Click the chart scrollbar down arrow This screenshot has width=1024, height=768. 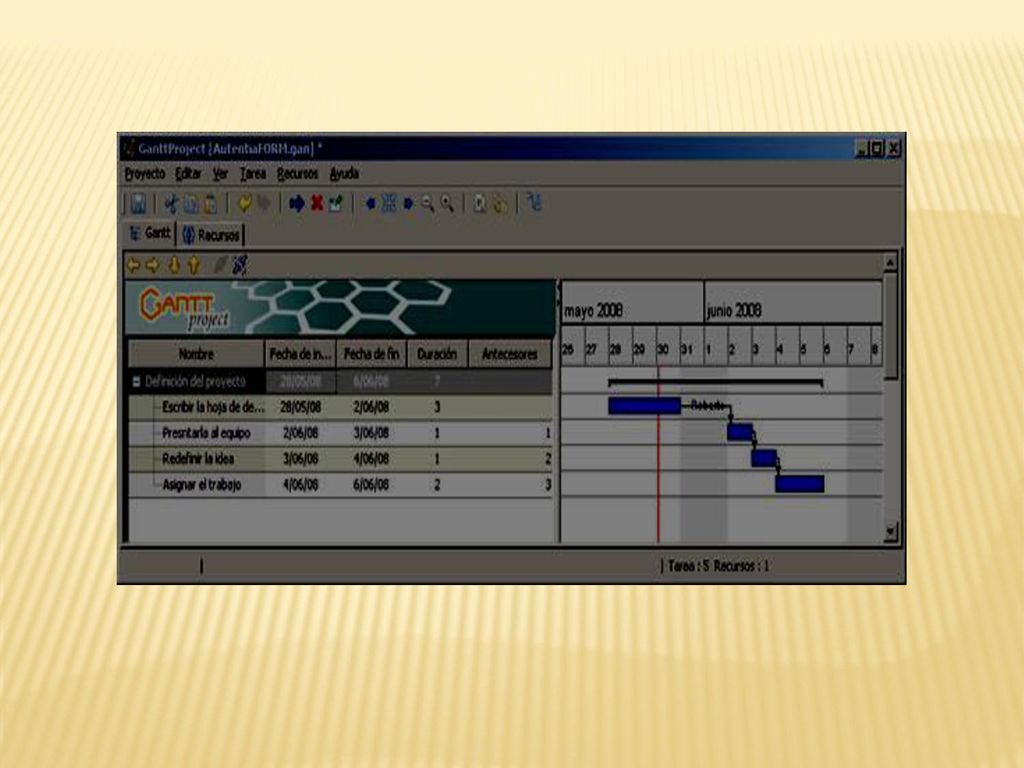[x=890, y=532]
